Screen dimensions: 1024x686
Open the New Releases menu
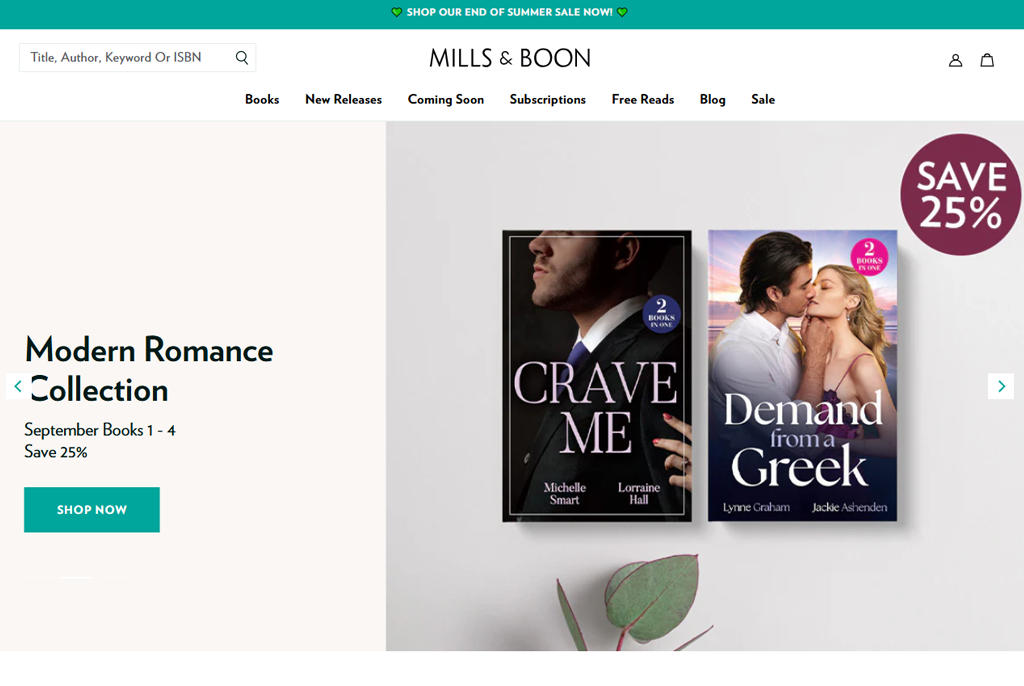tap(344, 99)
